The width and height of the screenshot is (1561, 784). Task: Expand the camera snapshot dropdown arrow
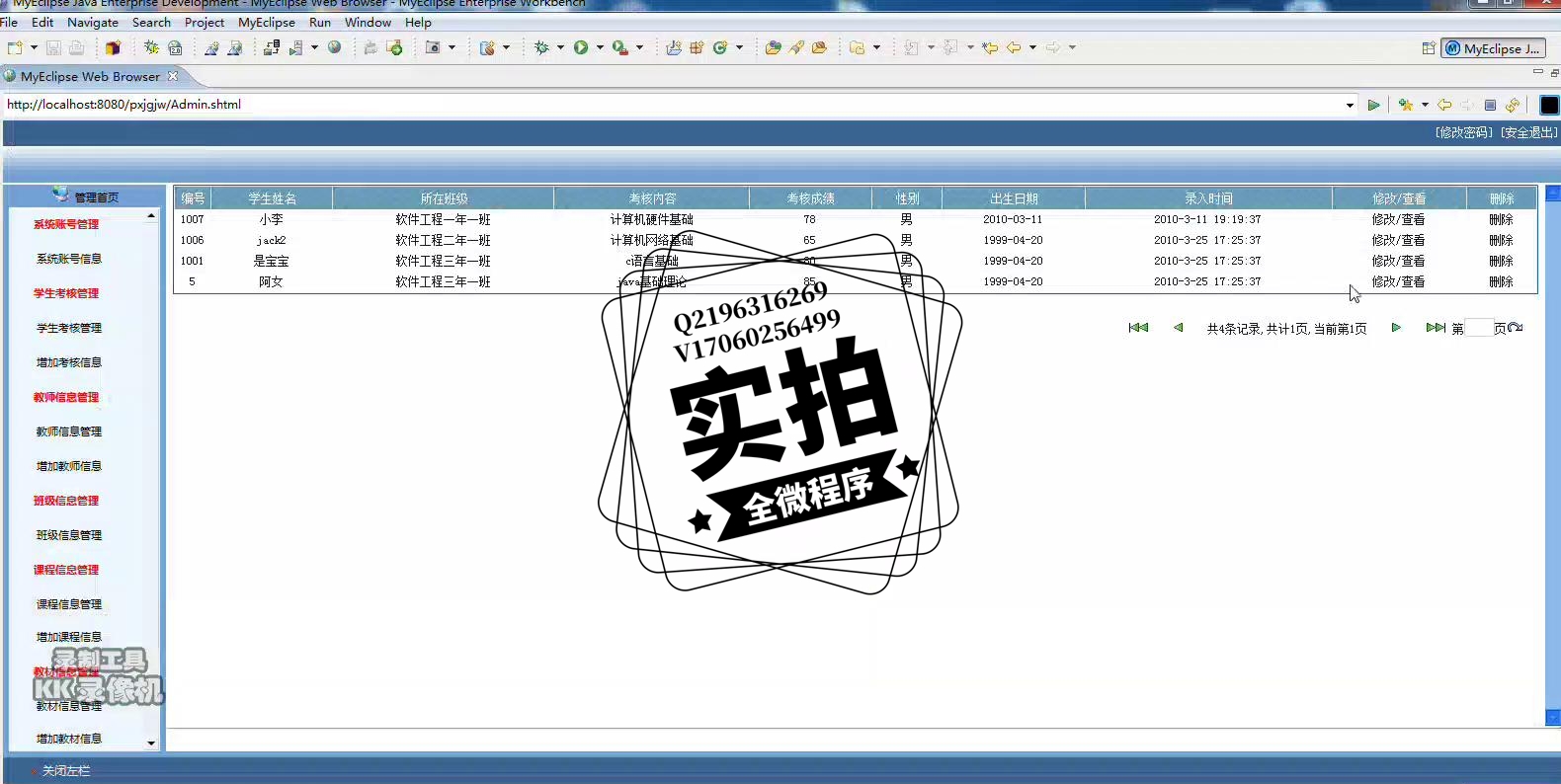pyautogui.click(x=452, y=47)
